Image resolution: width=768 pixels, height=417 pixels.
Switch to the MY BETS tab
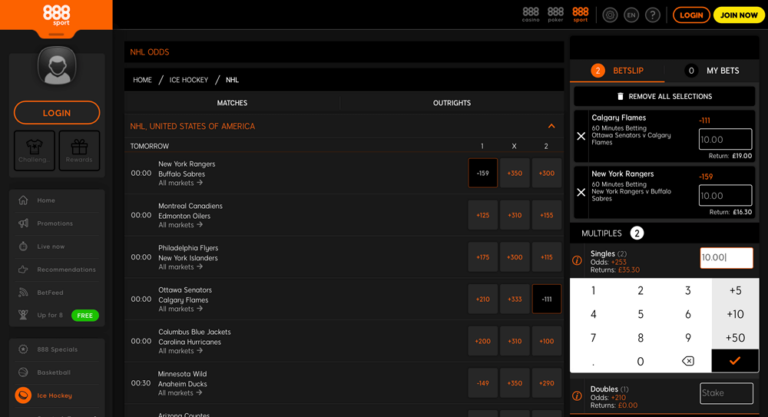(712, 71)
